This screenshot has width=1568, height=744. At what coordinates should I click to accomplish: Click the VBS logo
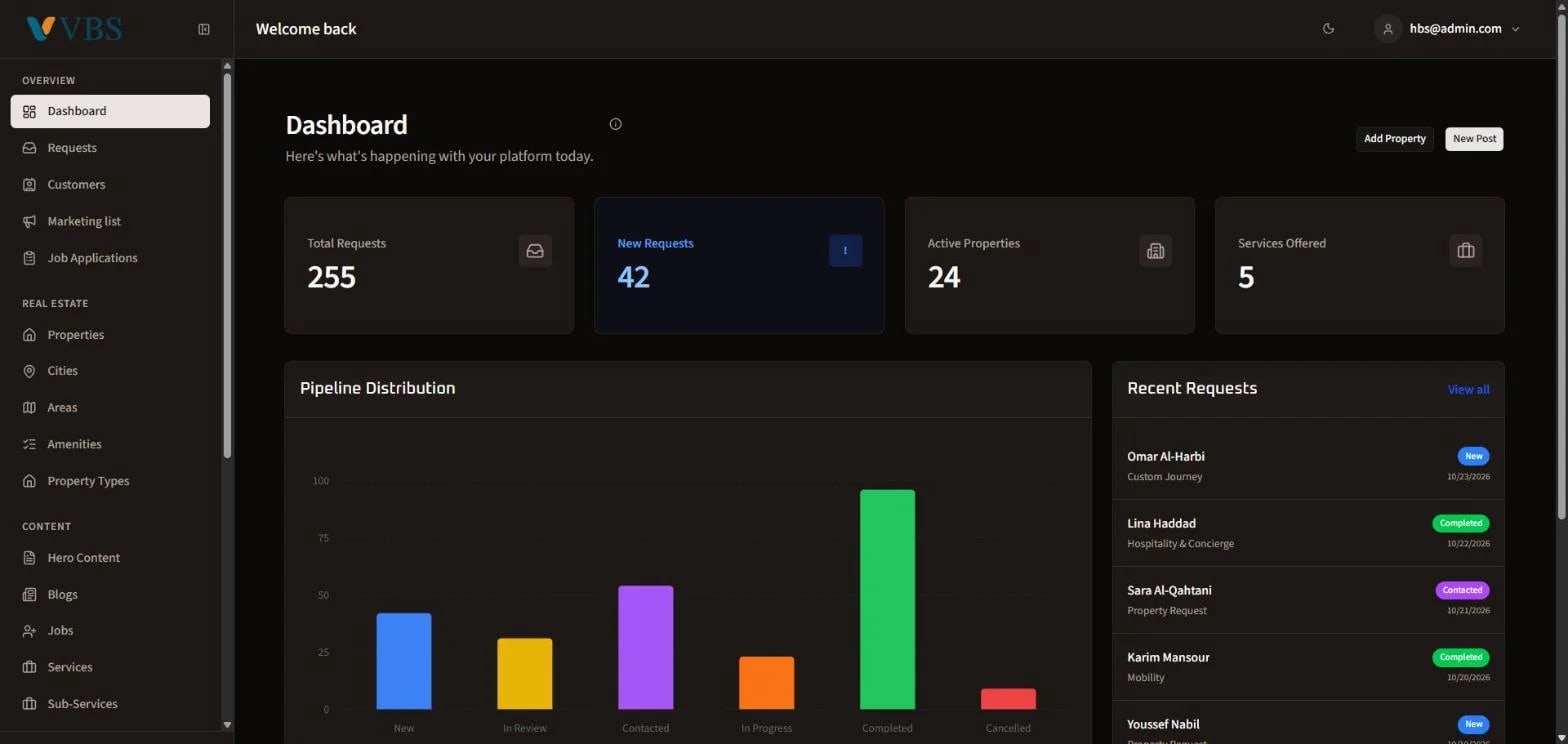click(x=74, y=29)
